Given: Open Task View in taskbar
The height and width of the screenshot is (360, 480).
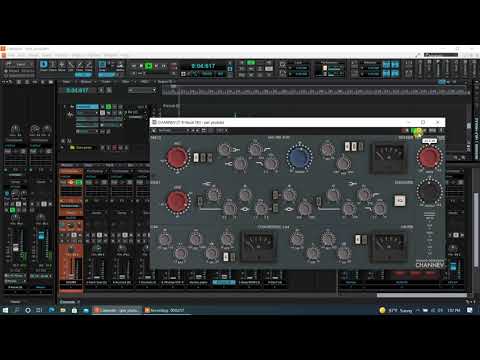Looking at the screenshot, I should tap(39, 310).
